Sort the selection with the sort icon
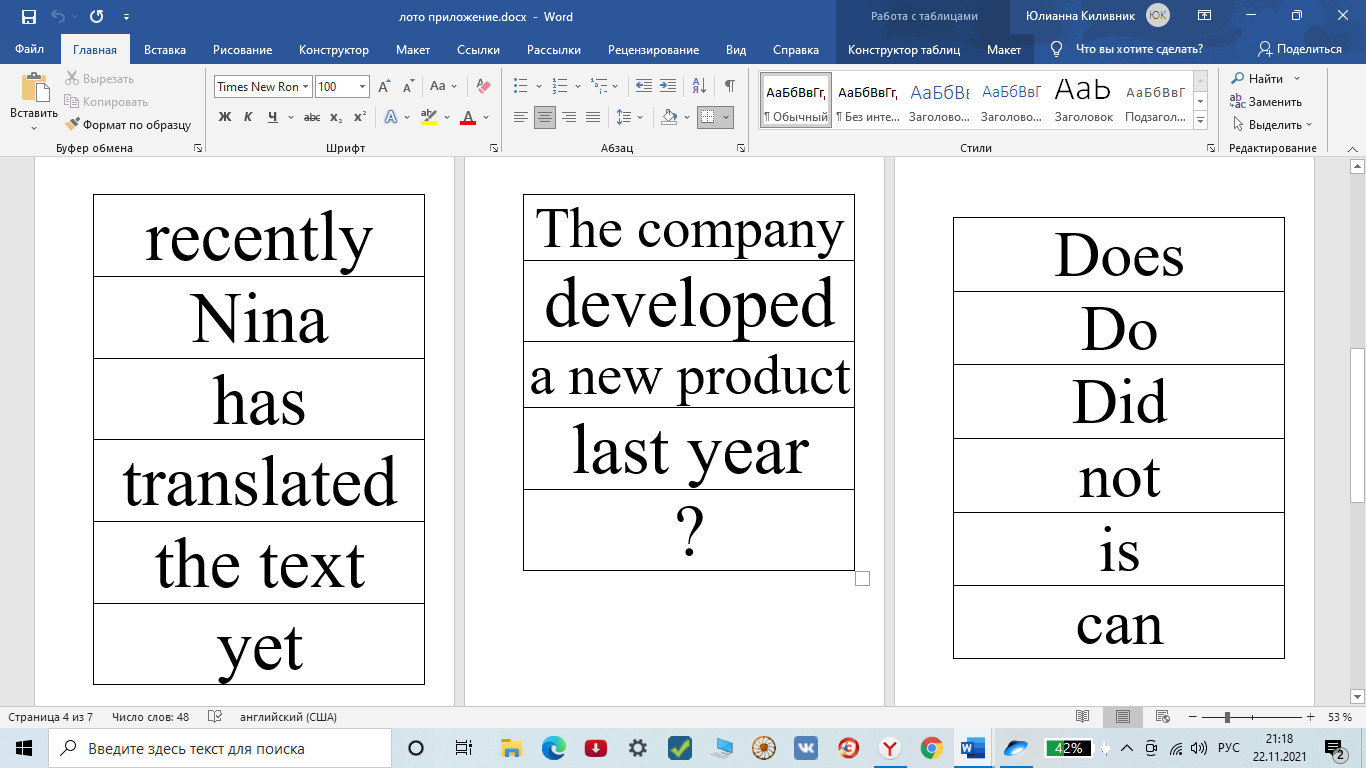1366x768 pixels. [x=699, y=87]
